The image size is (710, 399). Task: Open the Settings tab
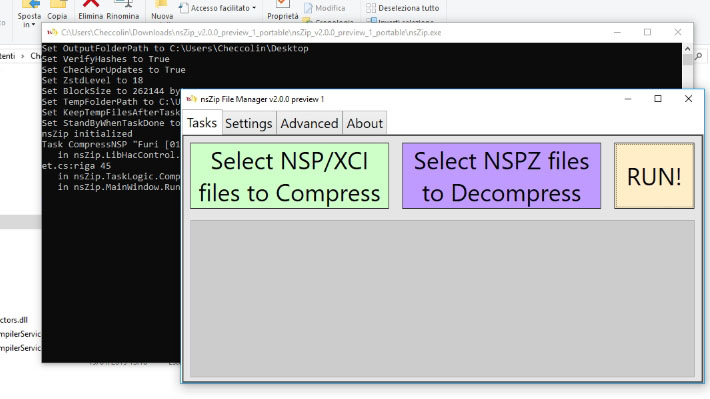coord(249,123)
